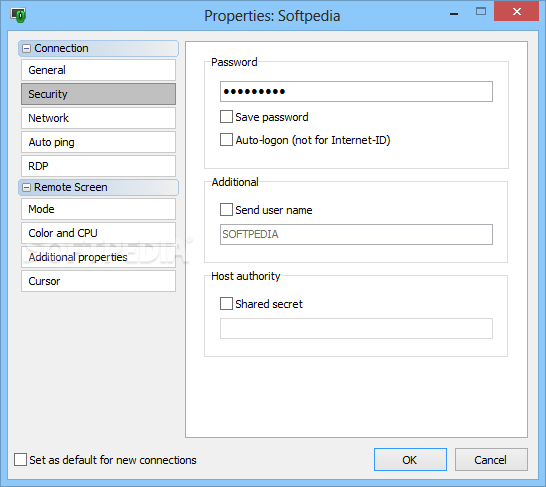This screenshot has width=546, height=487.
Task: Open the Cursor settings page
Action: pyautogui.click(x=98, y=281)
